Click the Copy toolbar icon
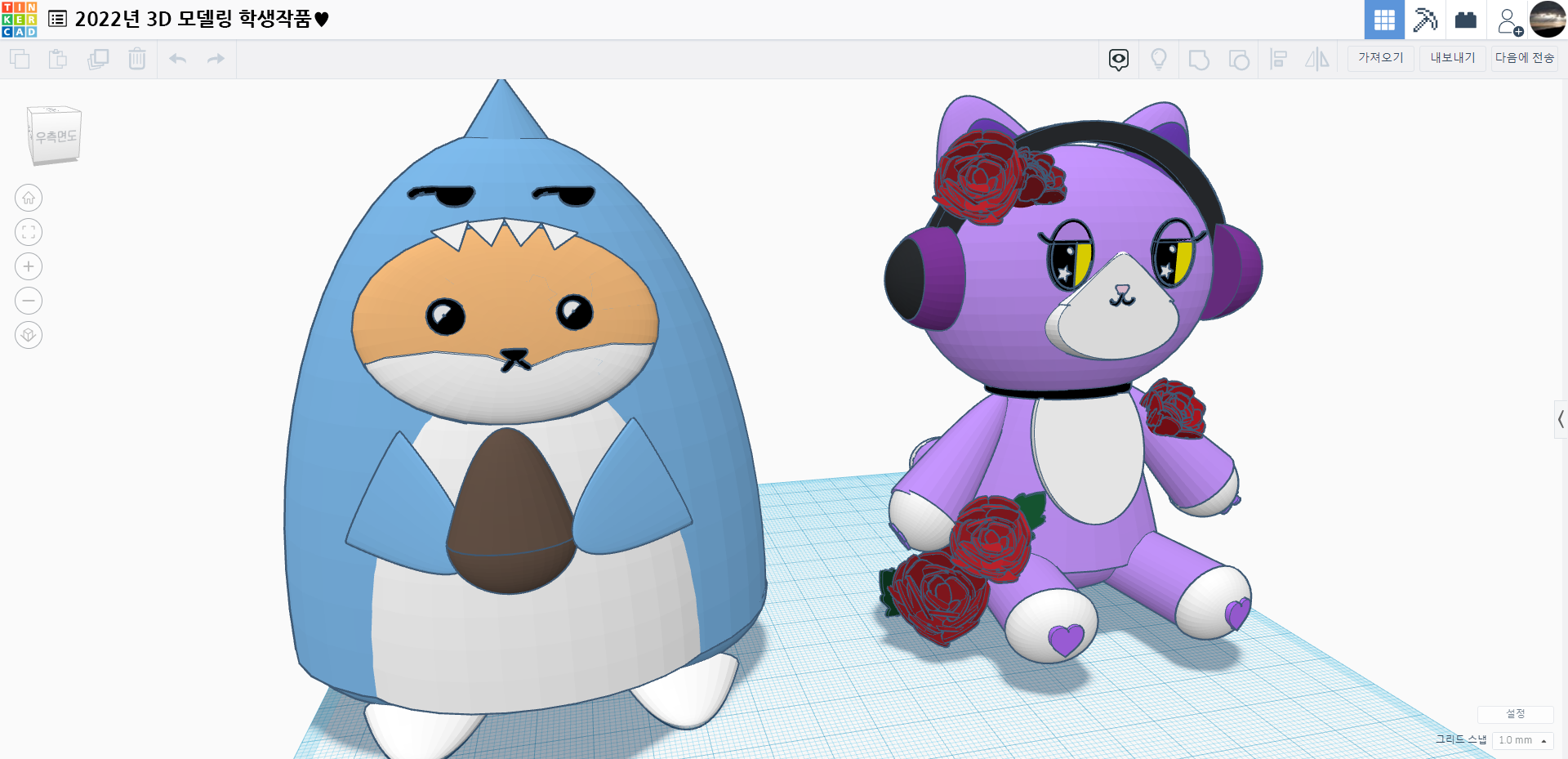 tap(20, 59)
